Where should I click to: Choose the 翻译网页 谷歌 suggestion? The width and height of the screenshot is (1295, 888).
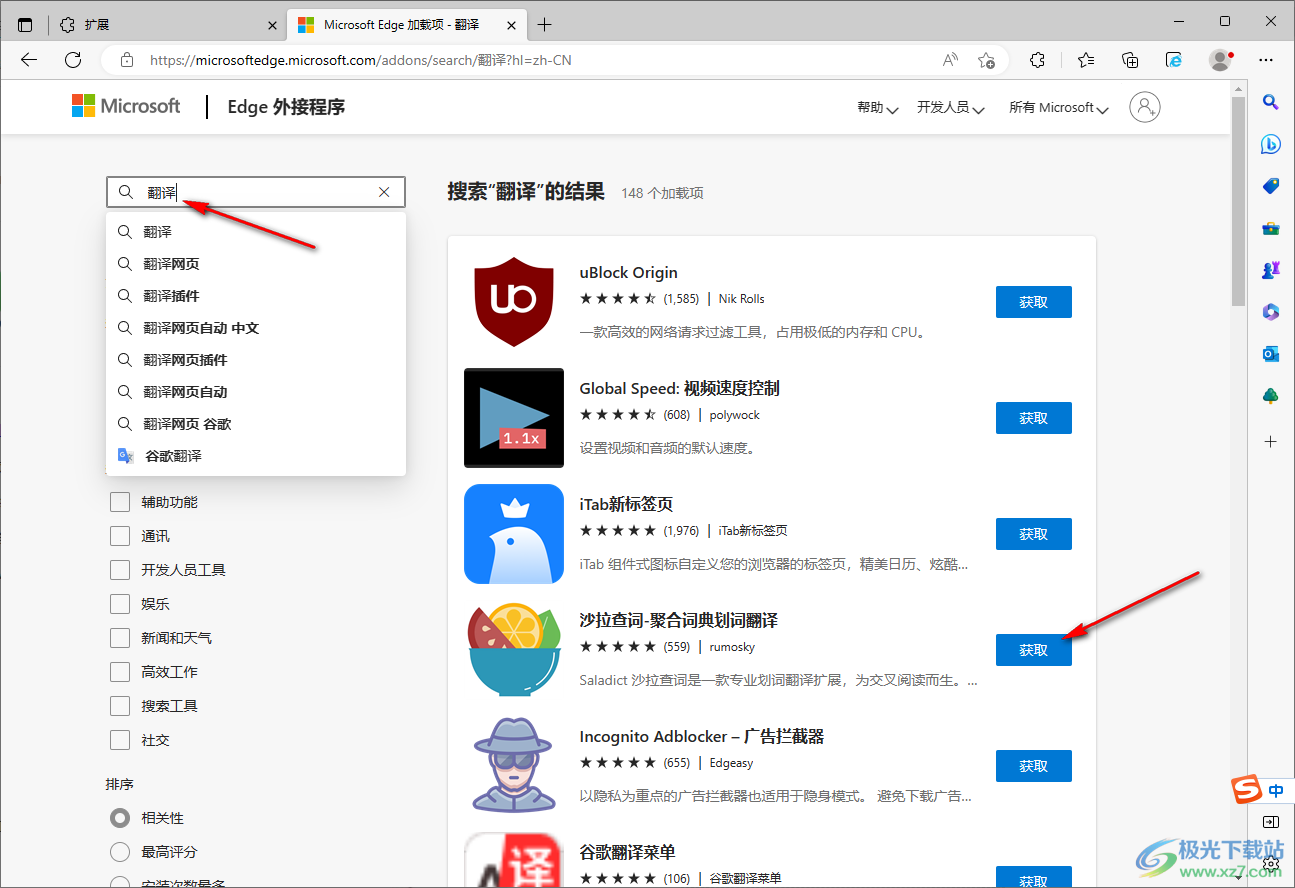pyautogui.click(x=256, y=424)
